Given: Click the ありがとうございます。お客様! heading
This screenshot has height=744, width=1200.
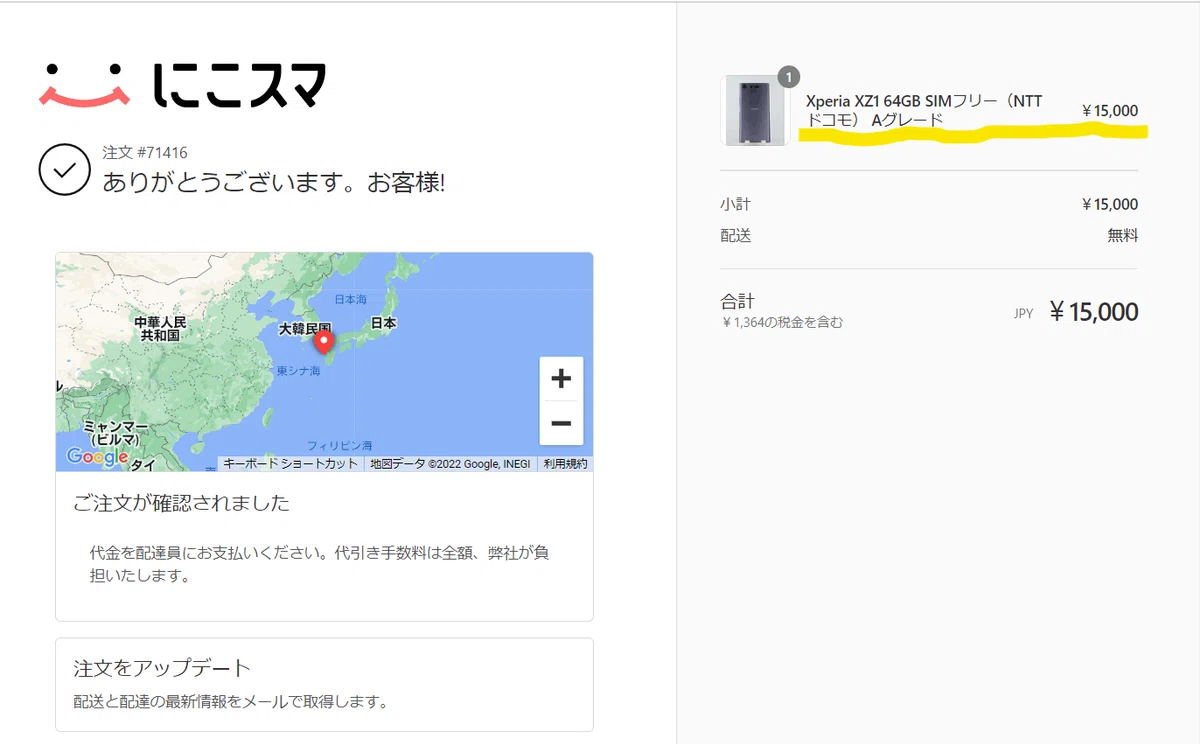Looking at the screenshot, I should point(273,182).
